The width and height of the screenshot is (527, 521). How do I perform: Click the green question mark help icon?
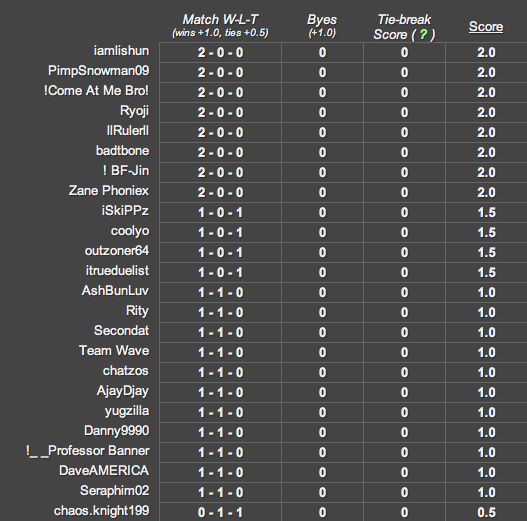coord(423,34)
